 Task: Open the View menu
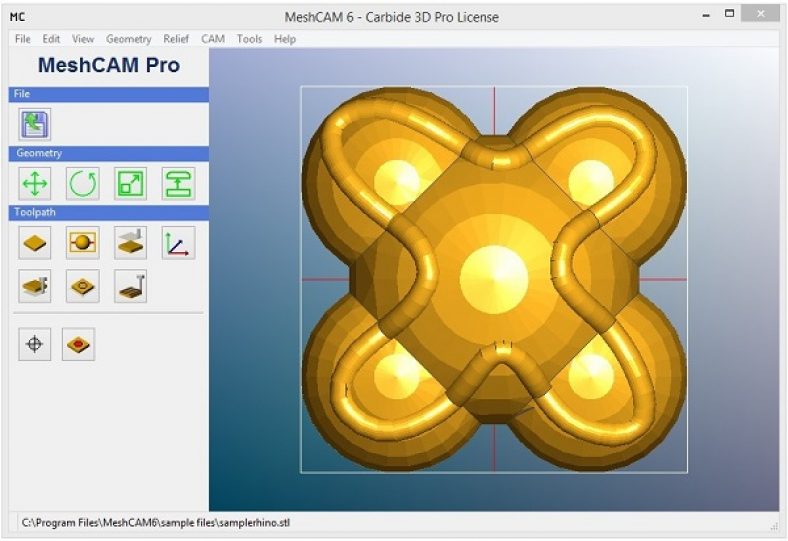[x=82, y=39]
